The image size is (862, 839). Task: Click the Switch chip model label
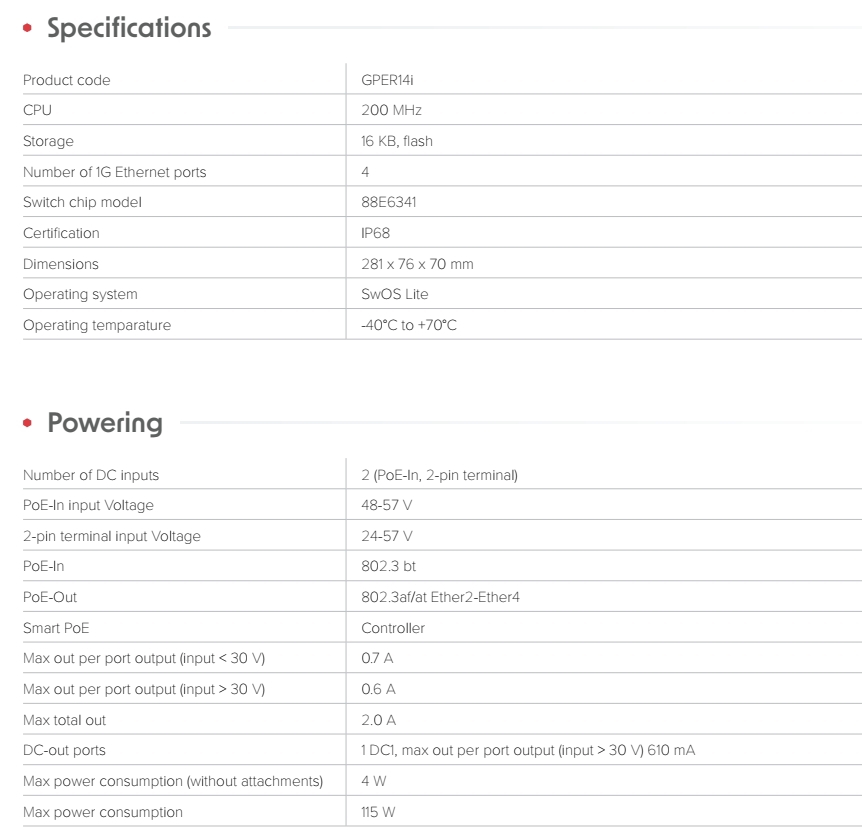point(82,202)
